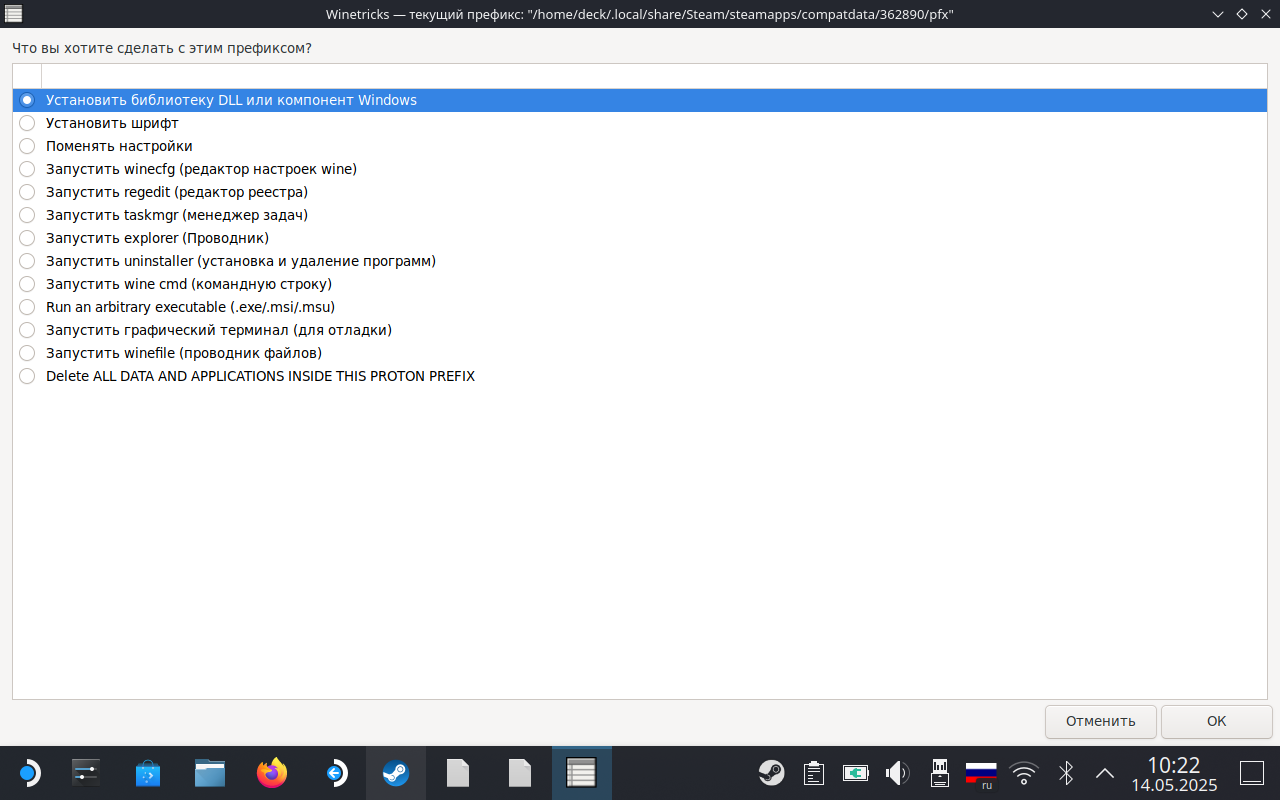The height and width of the screenshot is (800, 1280).
Task: Open the clipboard history tray icon
Action: (x=814, y=773)
